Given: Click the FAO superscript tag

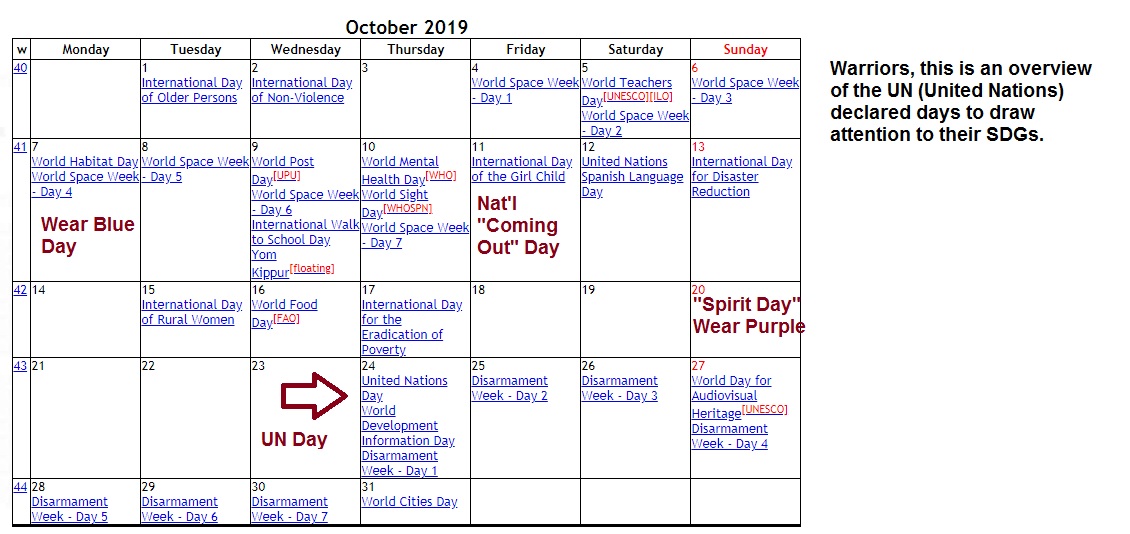Looking at the screenshot, I should [286, 318].
